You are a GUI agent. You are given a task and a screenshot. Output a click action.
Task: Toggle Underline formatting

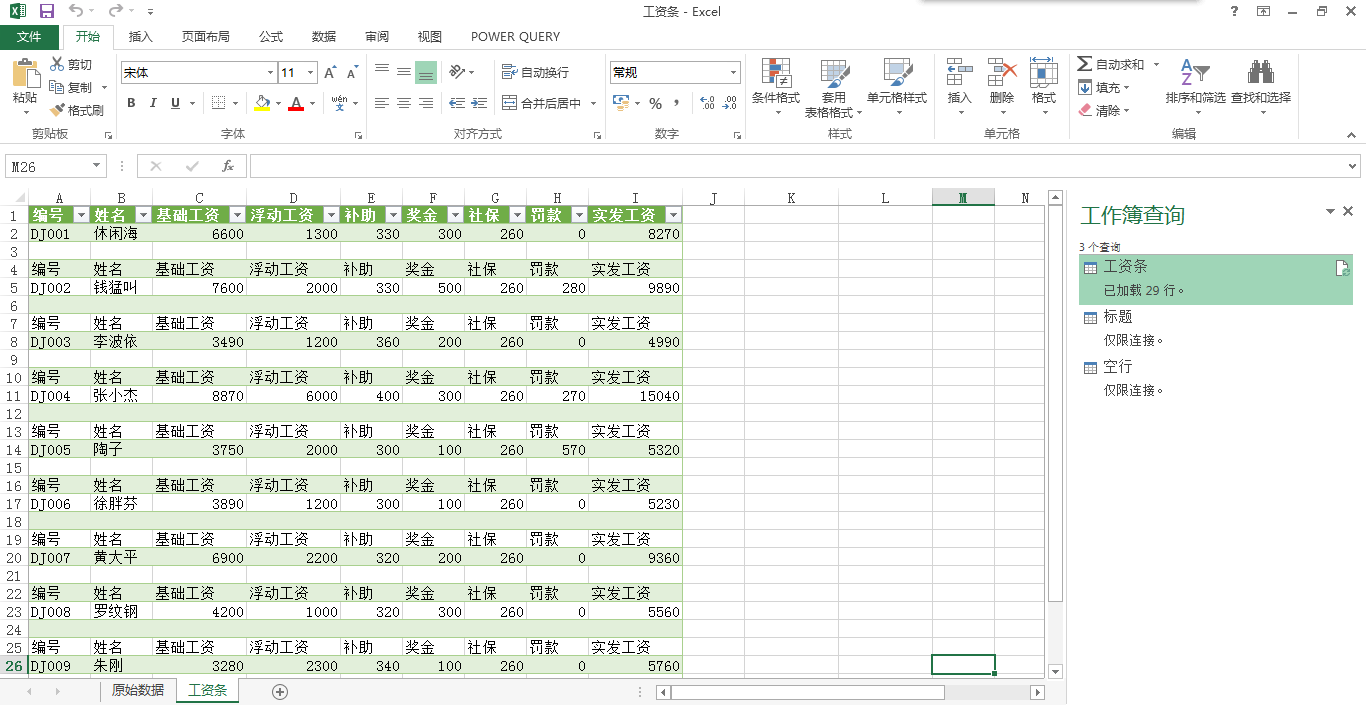[176, 103]
